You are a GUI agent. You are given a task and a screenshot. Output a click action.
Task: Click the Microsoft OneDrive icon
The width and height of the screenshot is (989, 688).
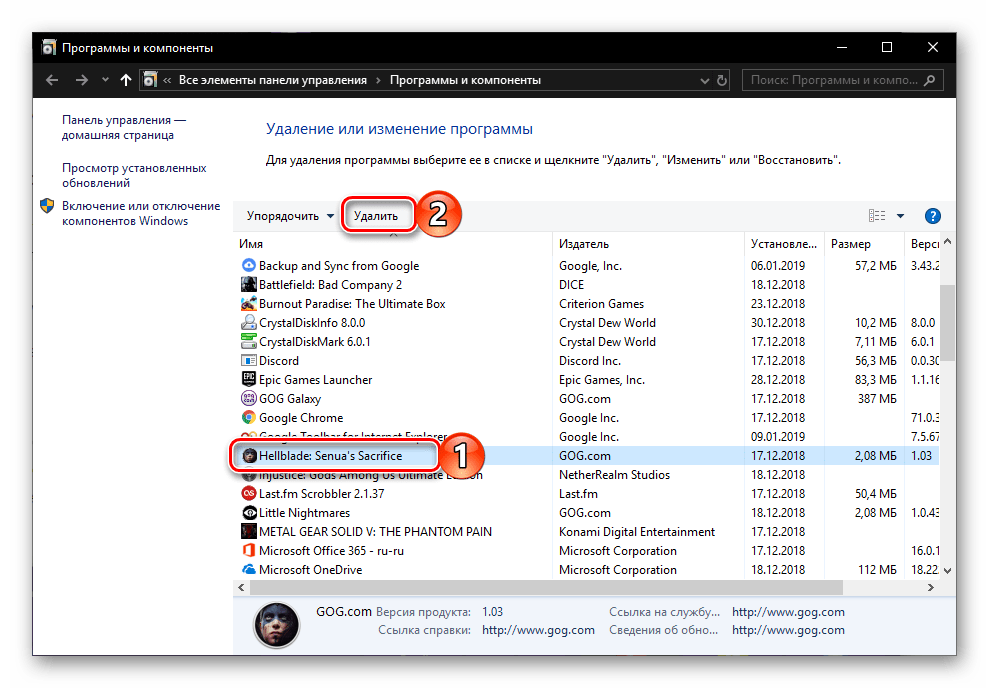tap(249, 569)
